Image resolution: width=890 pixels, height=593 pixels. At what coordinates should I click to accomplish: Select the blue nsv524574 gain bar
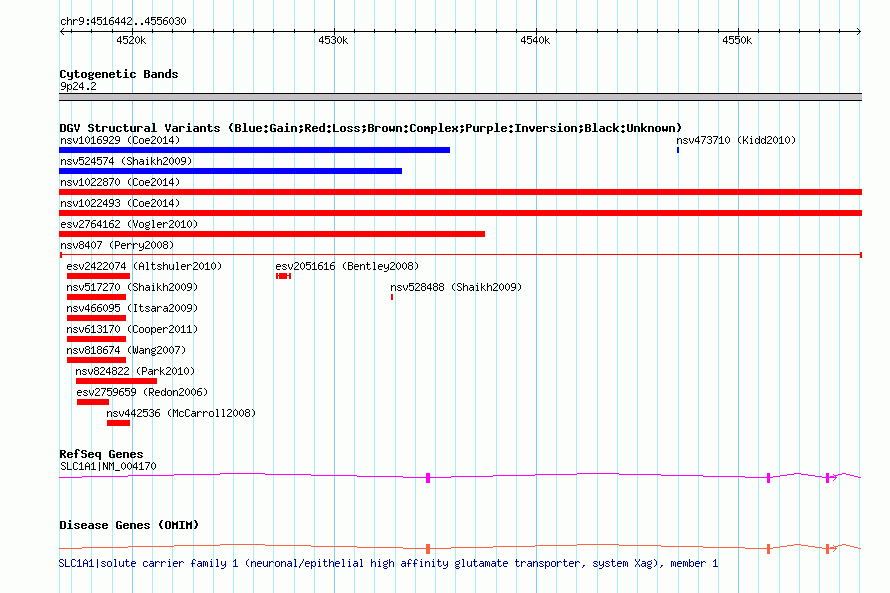point(230,171)
